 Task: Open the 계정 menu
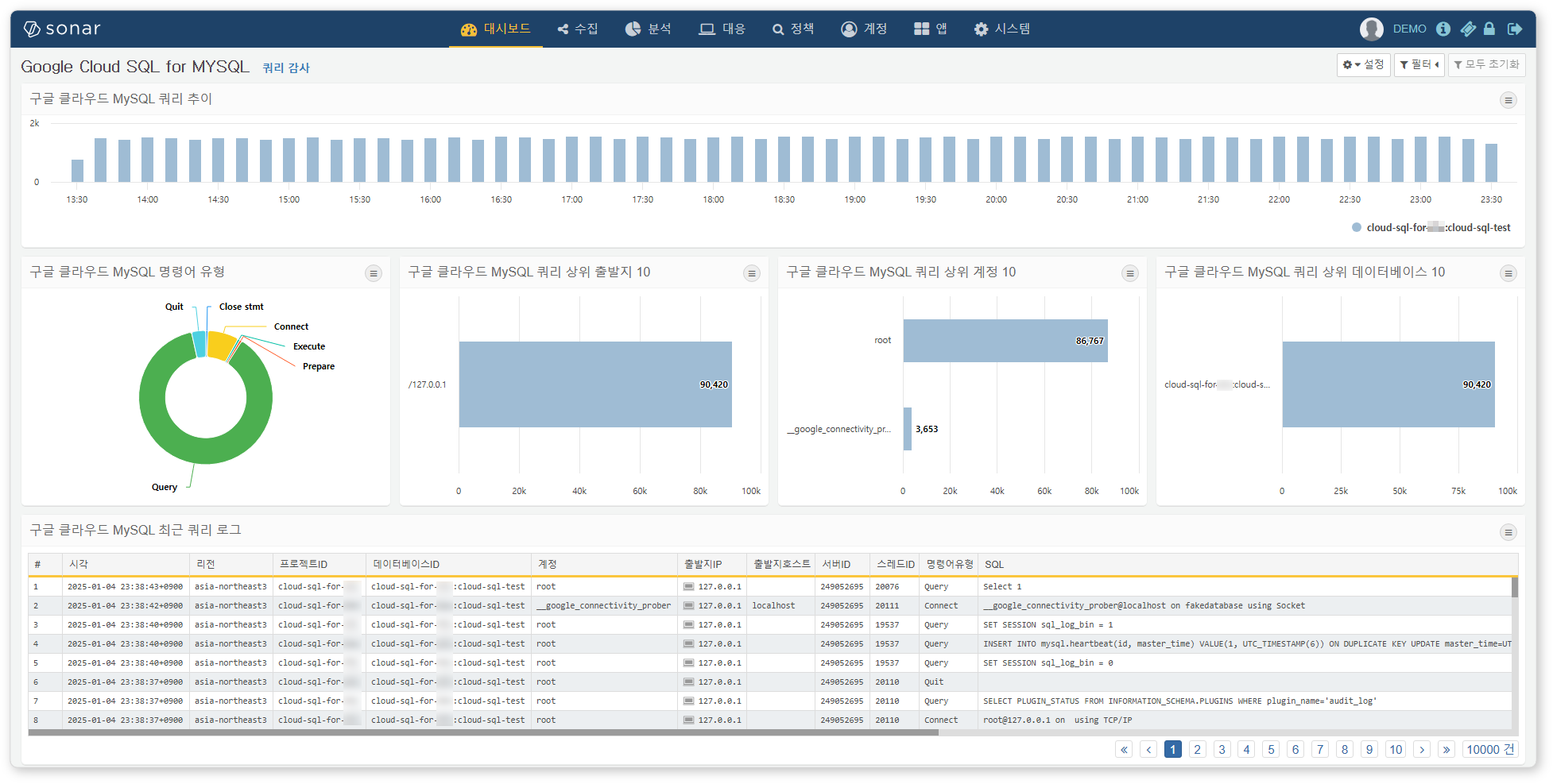(x=865, y=29)
